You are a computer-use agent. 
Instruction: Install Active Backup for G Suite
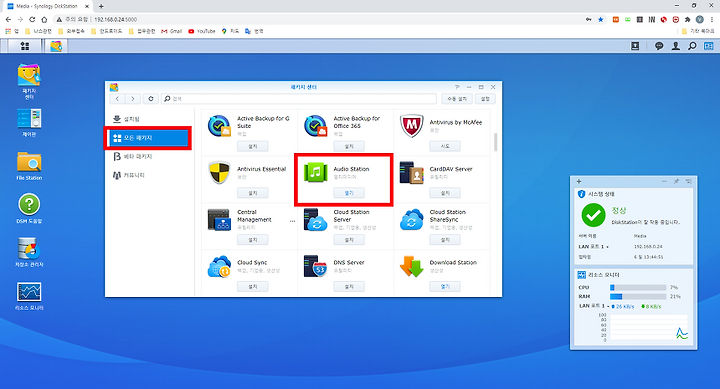coord(253,147)
